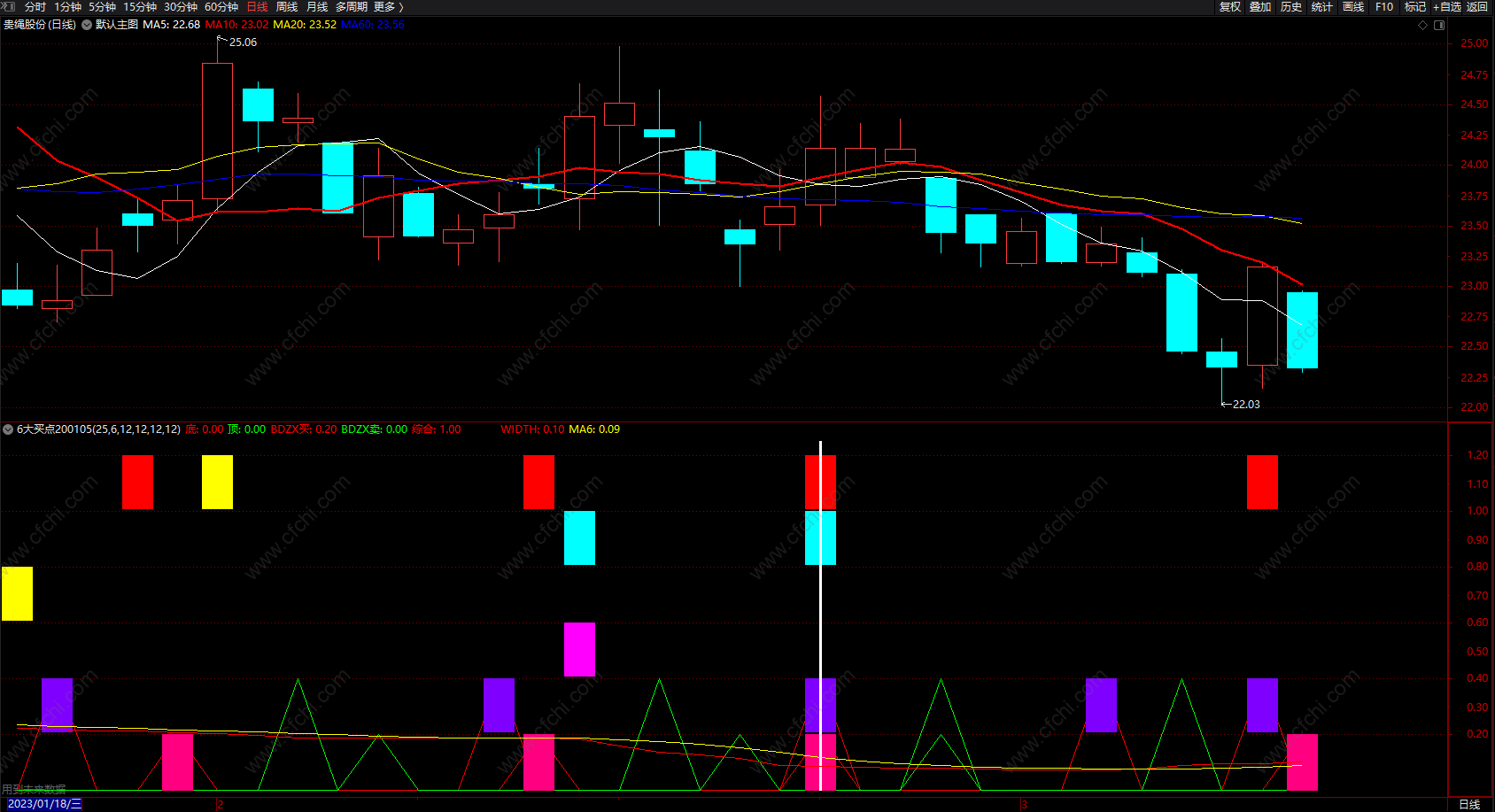Open the main chart indicator dropdown arrow

87,25
